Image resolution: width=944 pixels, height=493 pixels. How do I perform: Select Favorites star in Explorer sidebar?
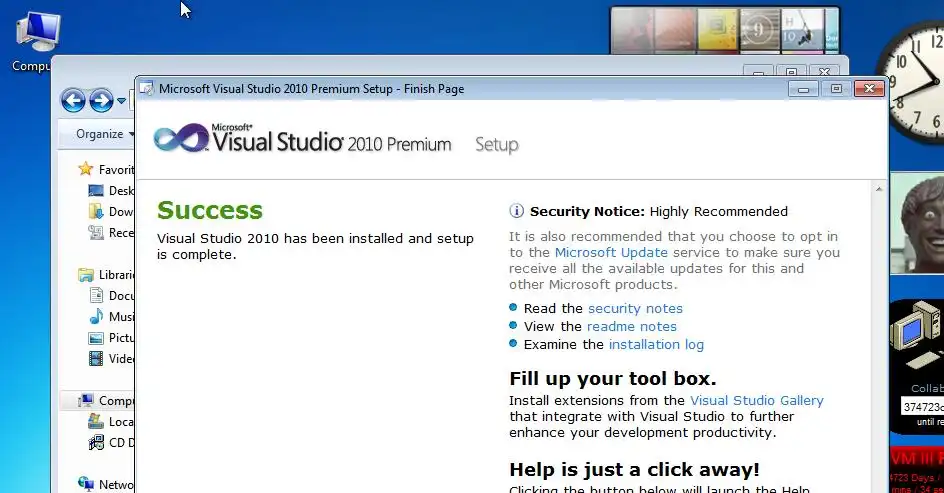pyautogui.click(x=85, y=169)
